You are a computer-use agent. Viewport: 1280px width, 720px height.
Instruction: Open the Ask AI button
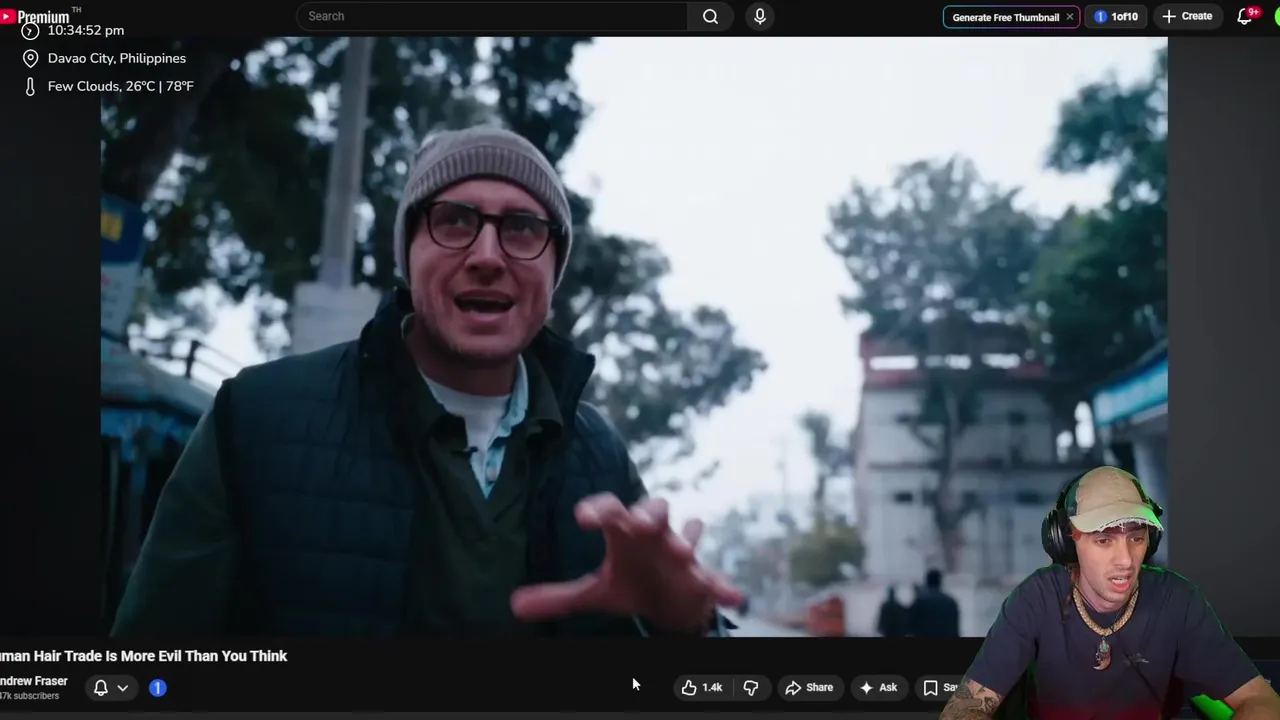878,687
